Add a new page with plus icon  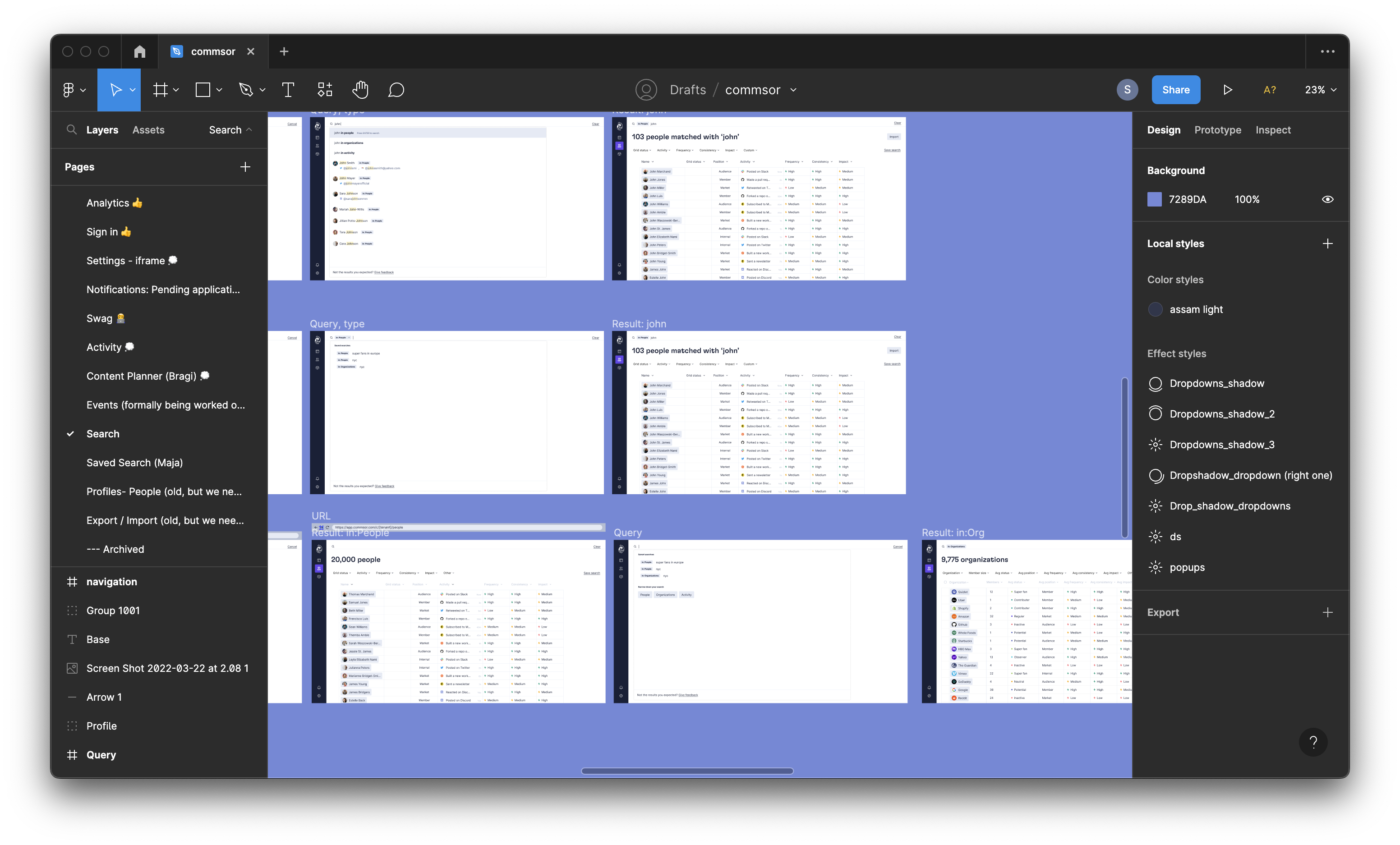coord(245,167)
